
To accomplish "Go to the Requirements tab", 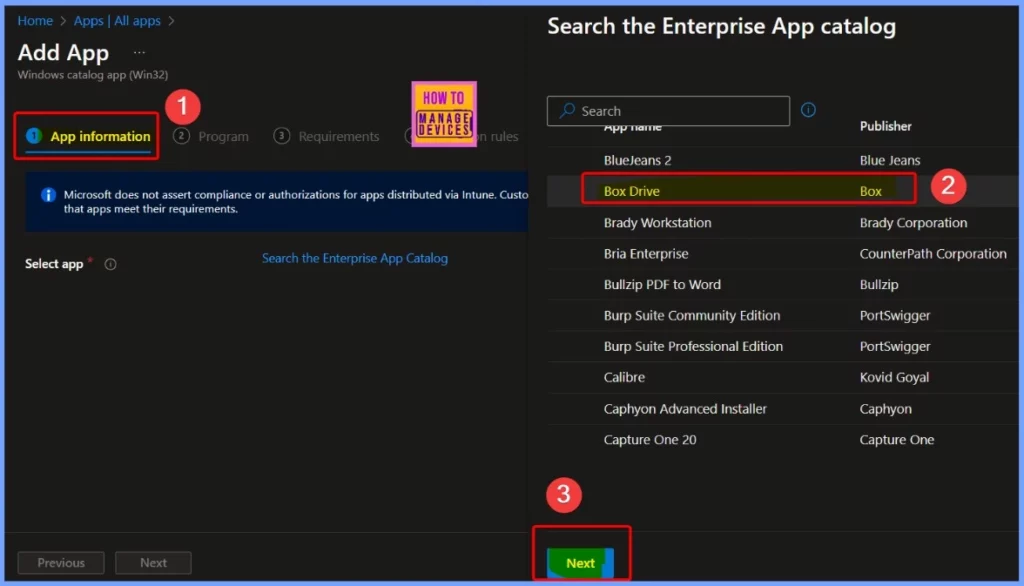I will tap(327, 136).
